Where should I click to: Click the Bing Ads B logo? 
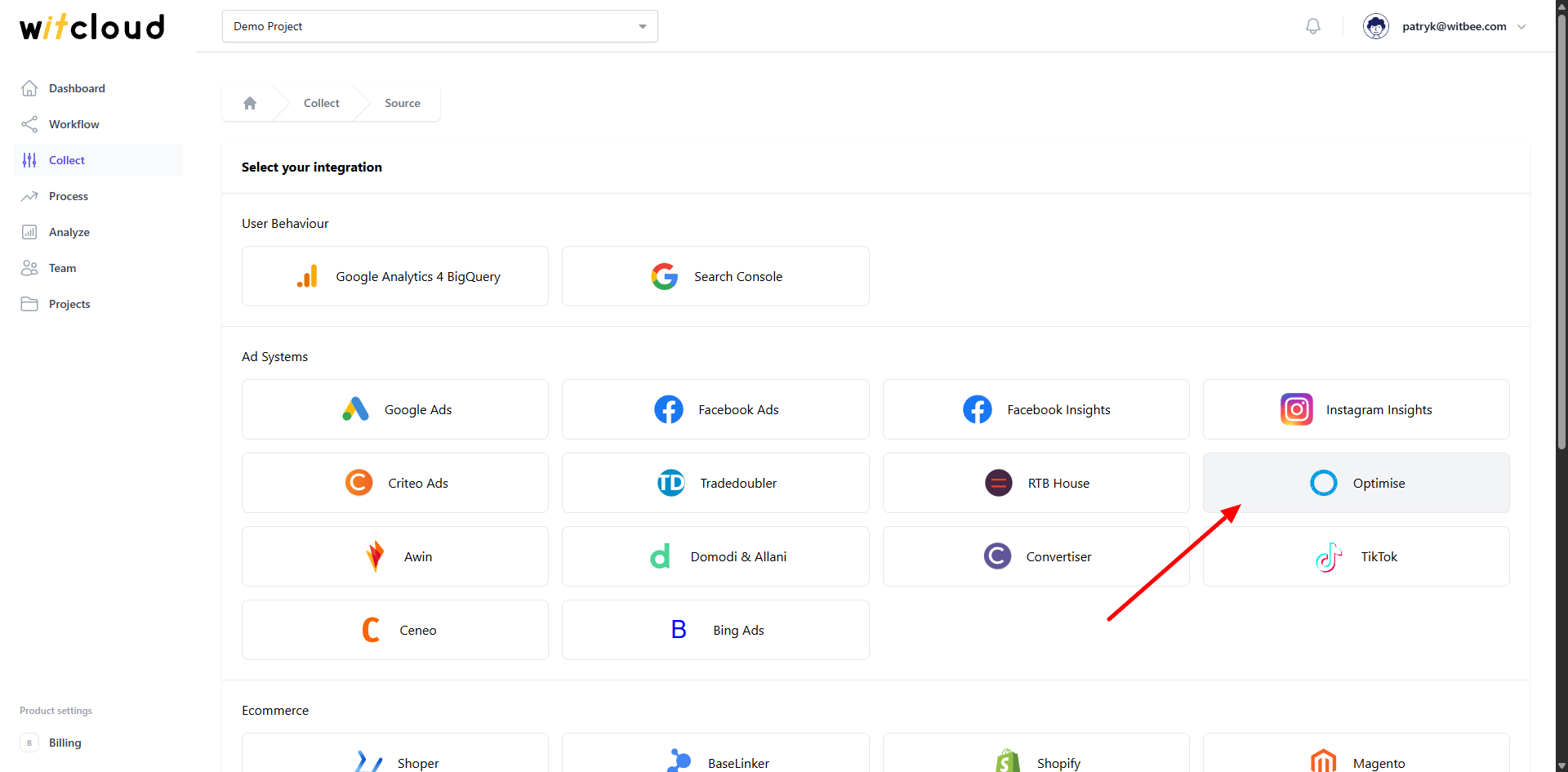679,630
